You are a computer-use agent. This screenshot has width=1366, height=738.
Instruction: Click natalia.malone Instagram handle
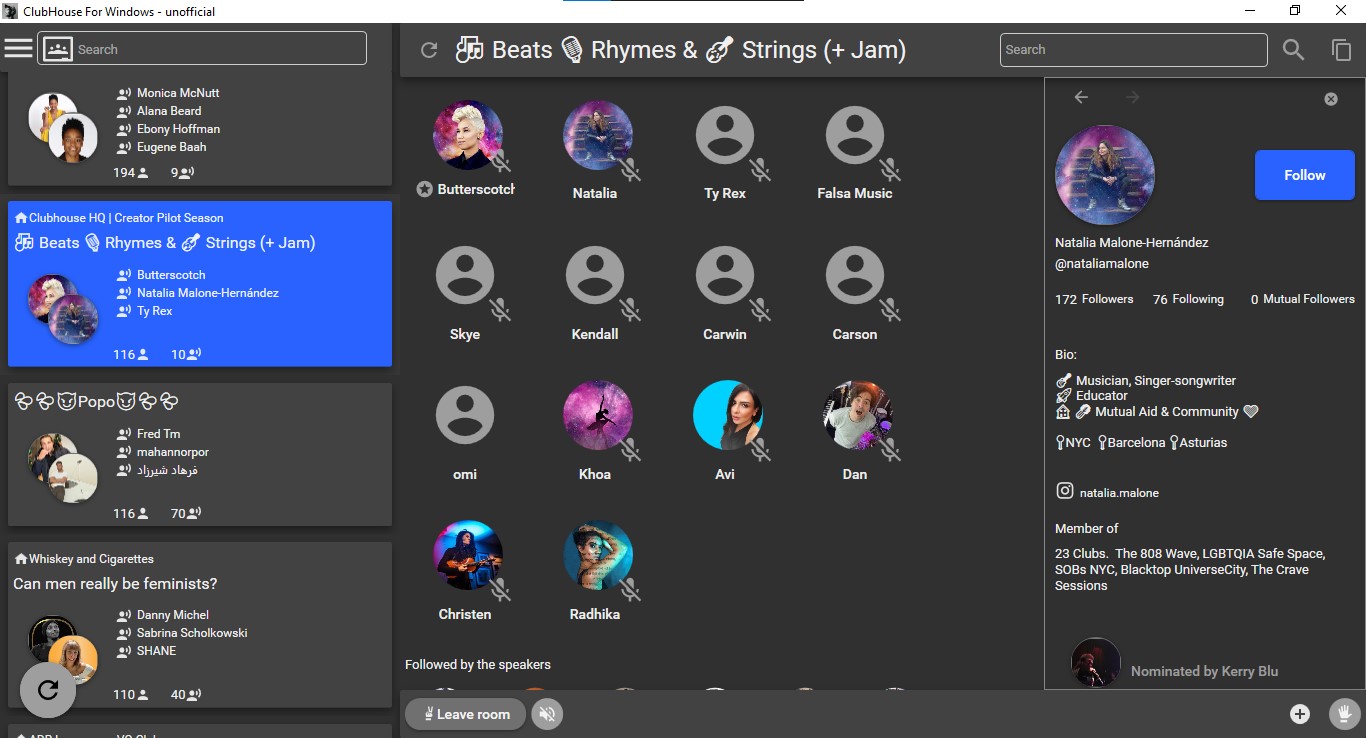(x=1119, y=493)
